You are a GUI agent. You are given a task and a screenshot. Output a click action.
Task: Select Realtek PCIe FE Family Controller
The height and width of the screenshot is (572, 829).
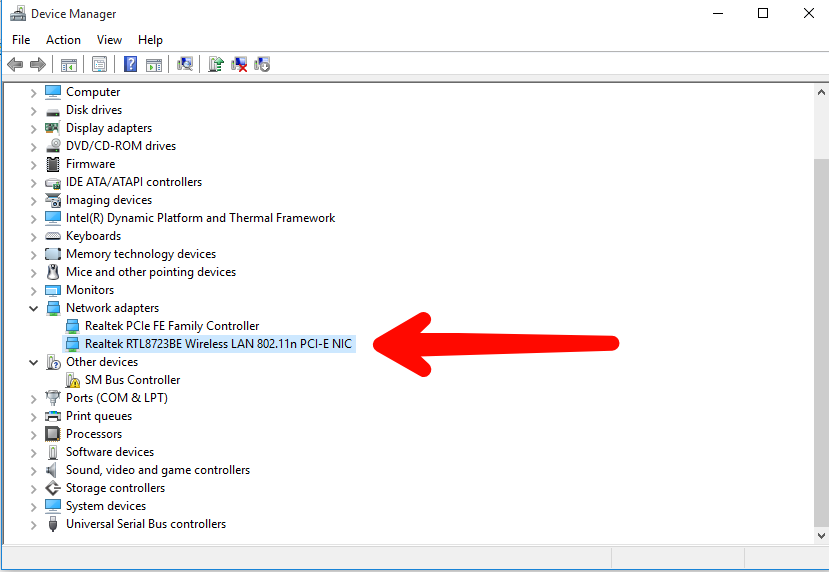pyautogui.click(x=172, y=326)
